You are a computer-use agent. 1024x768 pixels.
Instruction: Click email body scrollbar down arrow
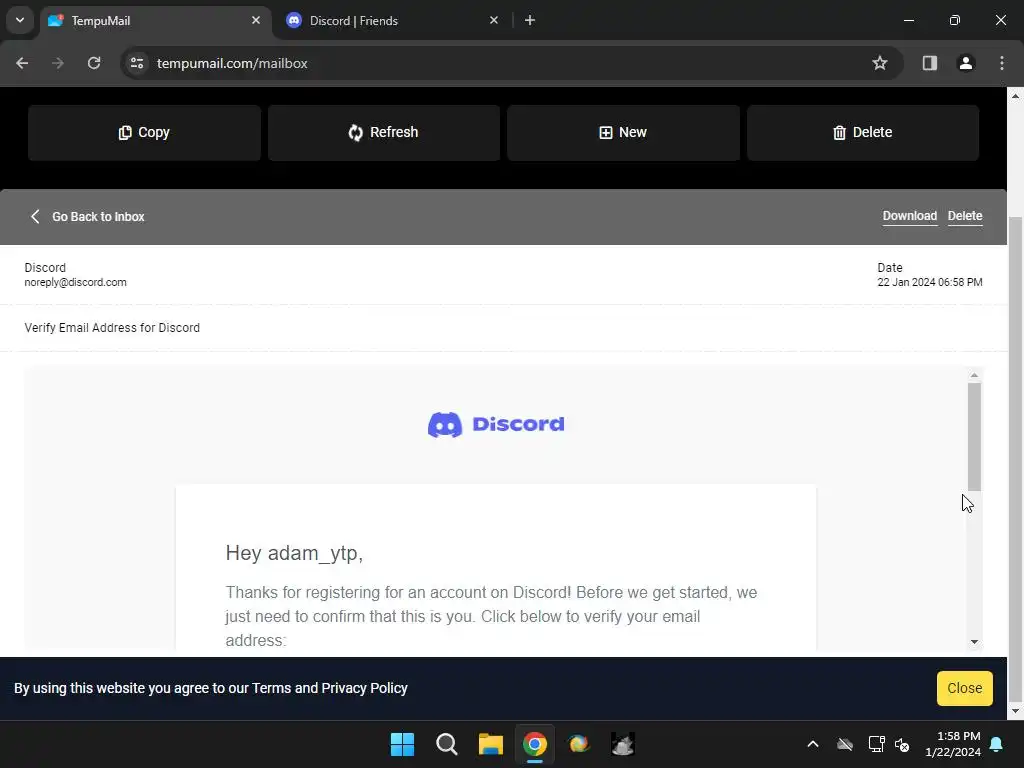coord(974,642)
